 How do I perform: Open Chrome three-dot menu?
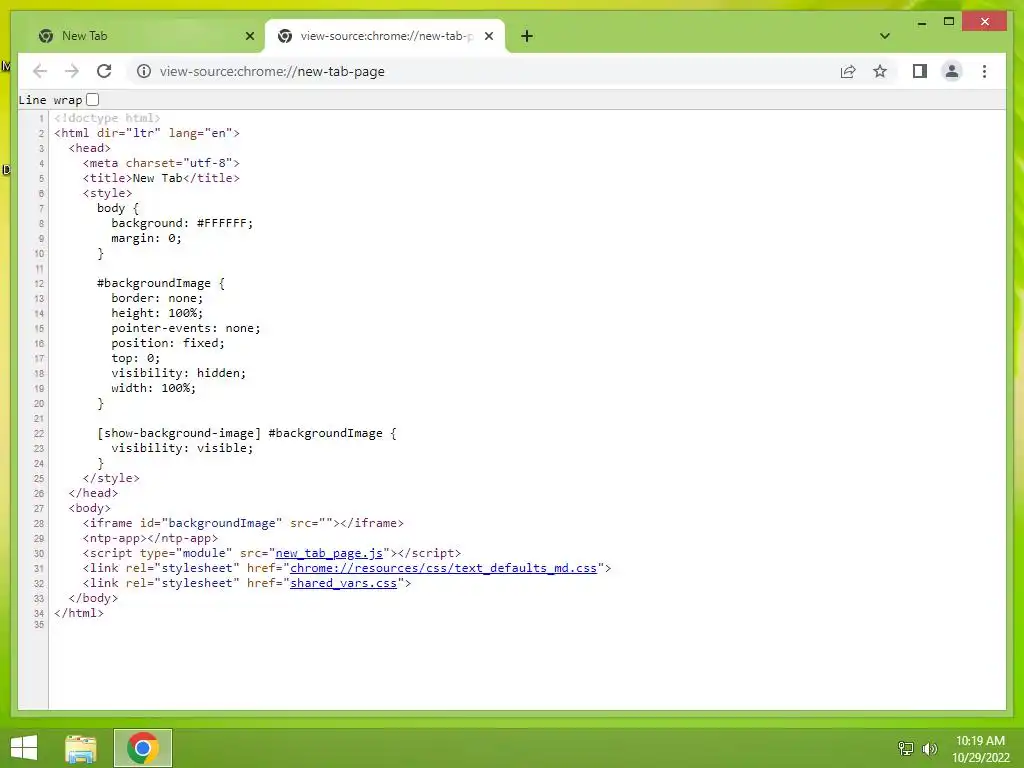(x=984, y=71)
